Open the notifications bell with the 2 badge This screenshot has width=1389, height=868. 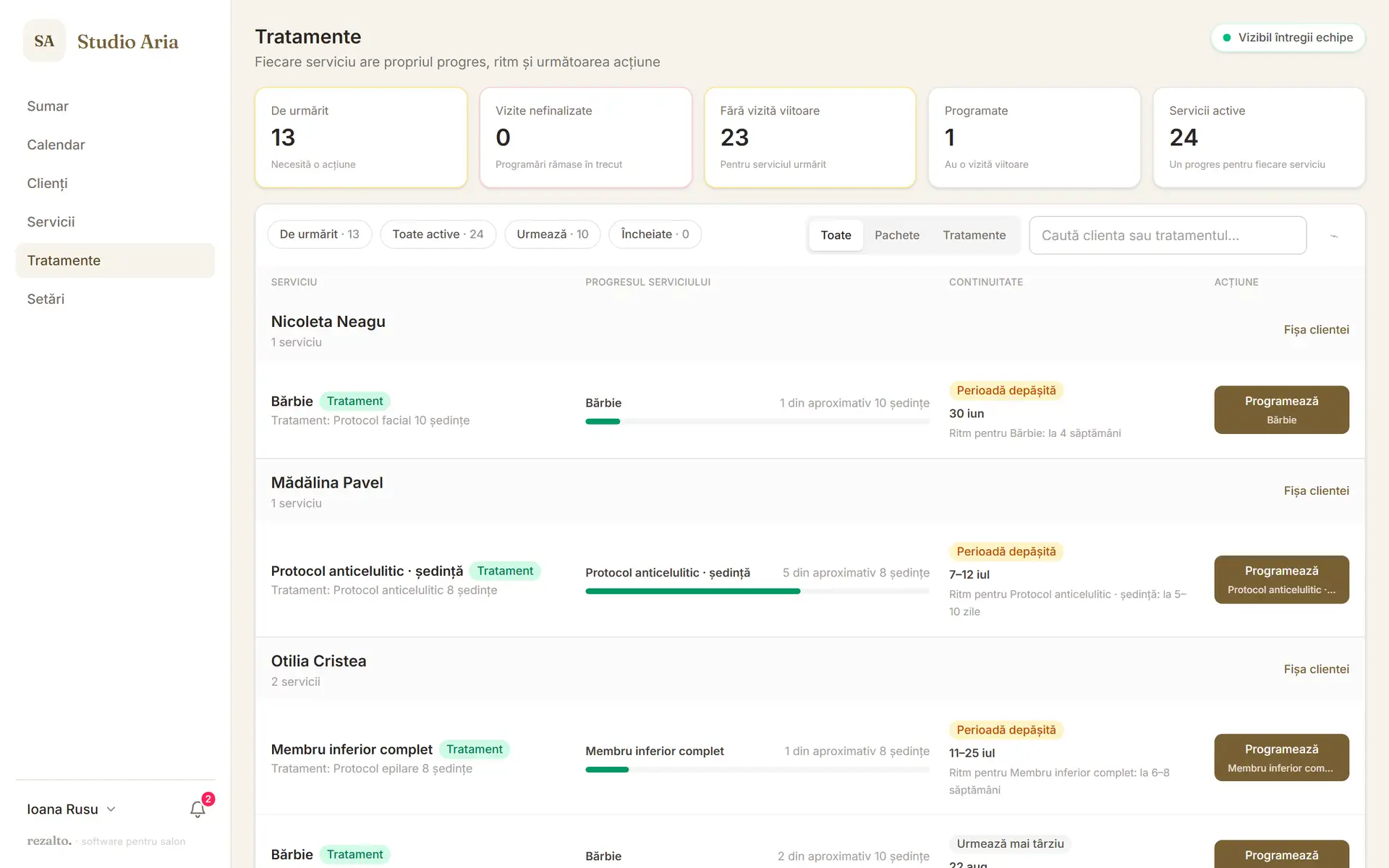[x=197, y=809]
